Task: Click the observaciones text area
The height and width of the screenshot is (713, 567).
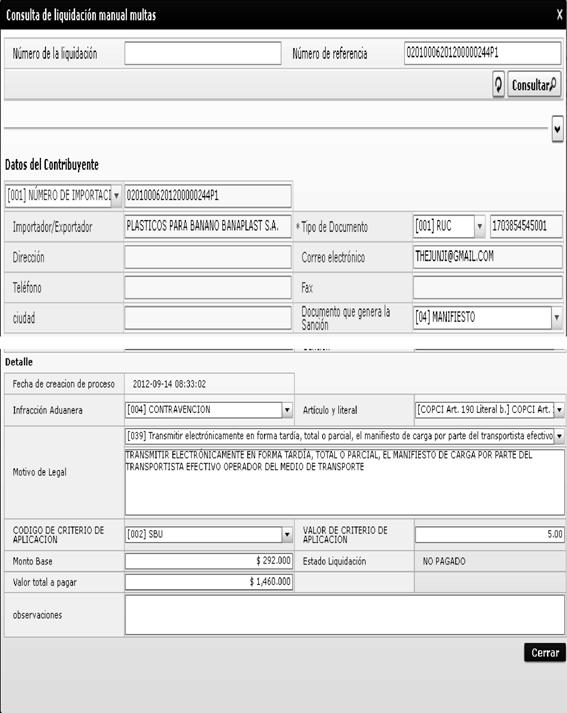Action: click(x=345, y=615)
